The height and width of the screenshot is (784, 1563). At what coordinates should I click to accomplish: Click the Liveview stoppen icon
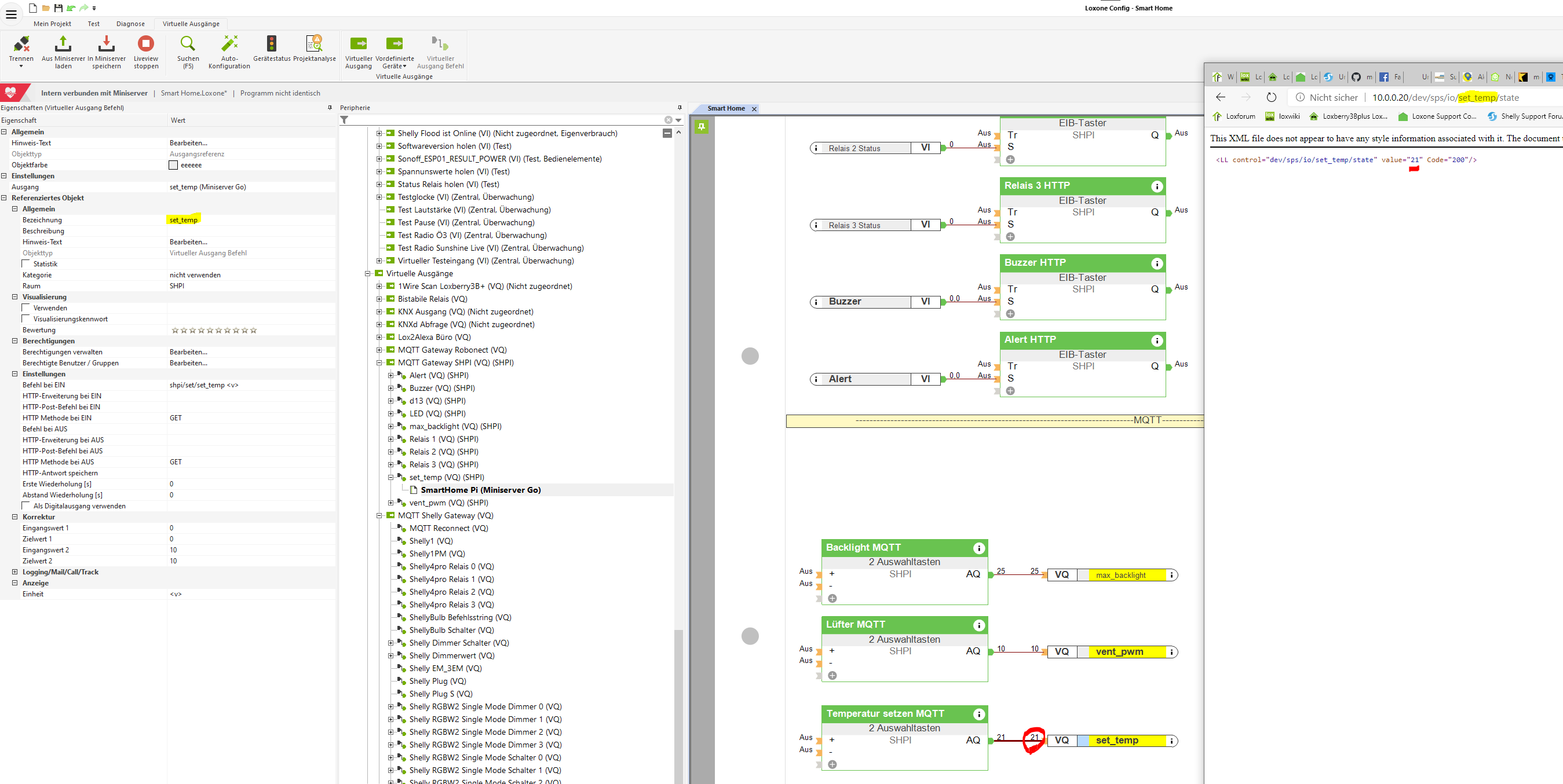[145, 43]
